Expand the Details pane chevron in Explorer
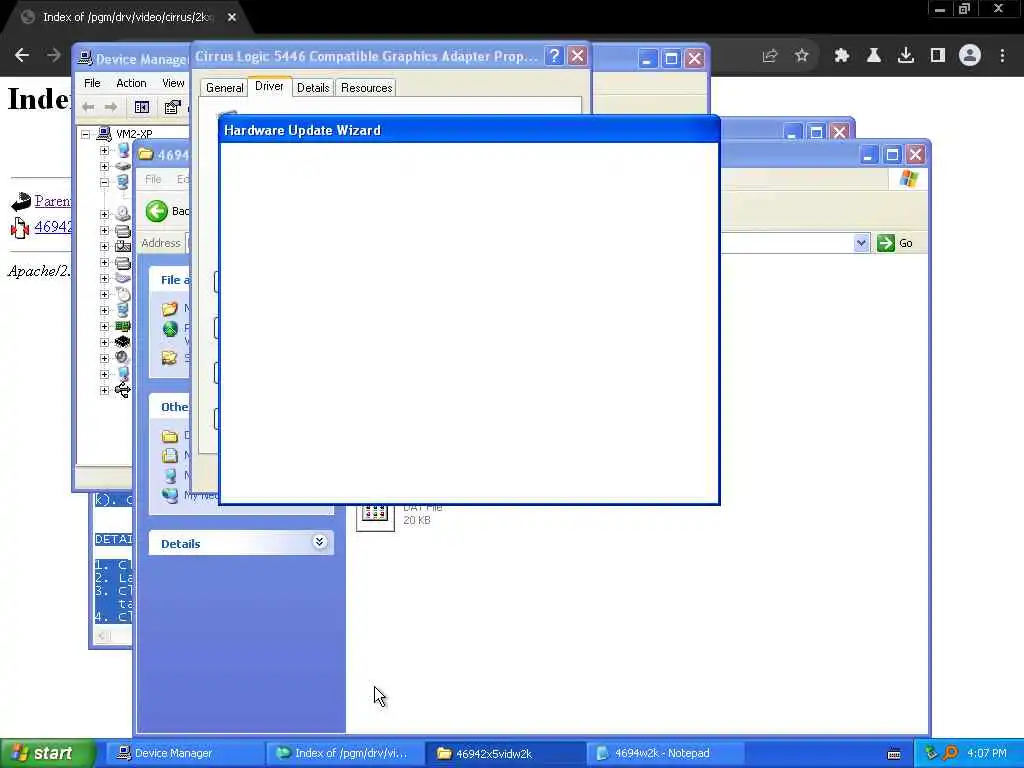The height and width of the screenshot is (768, 1024). click(x=319, y=542)
